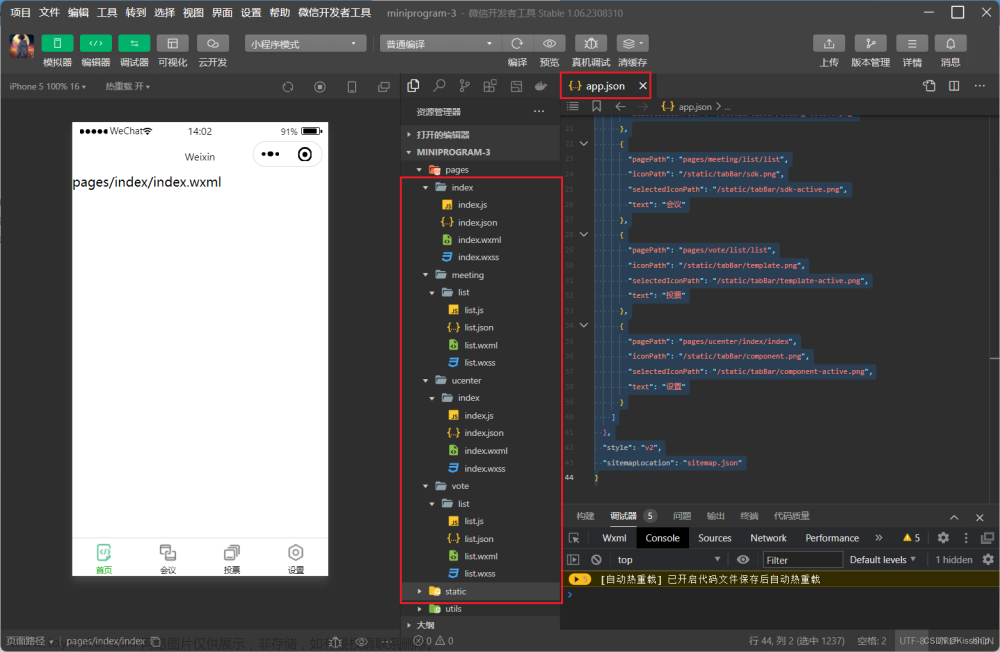Detach the simulator window icon

[383, 87]
